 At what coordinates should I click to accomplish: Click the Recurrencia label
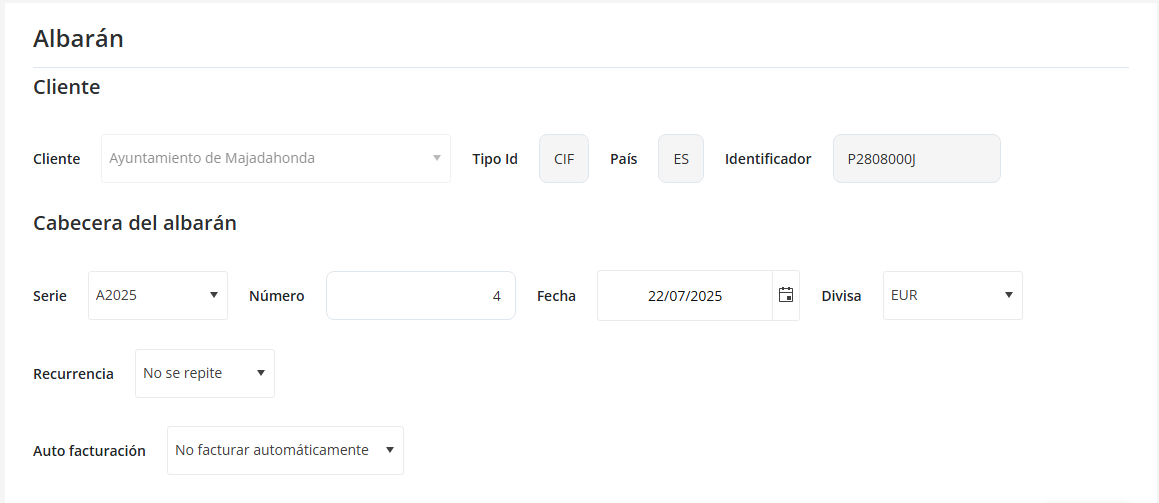tap(73, 374)
